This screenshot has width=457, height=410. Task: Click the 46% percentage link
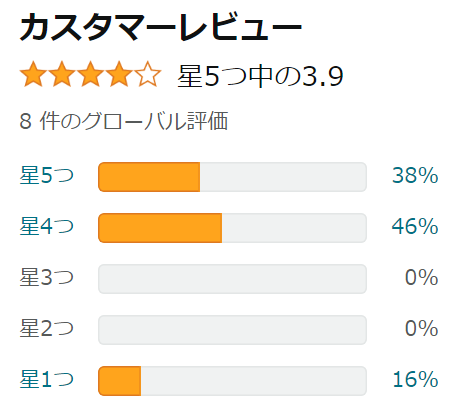(415, 226)
